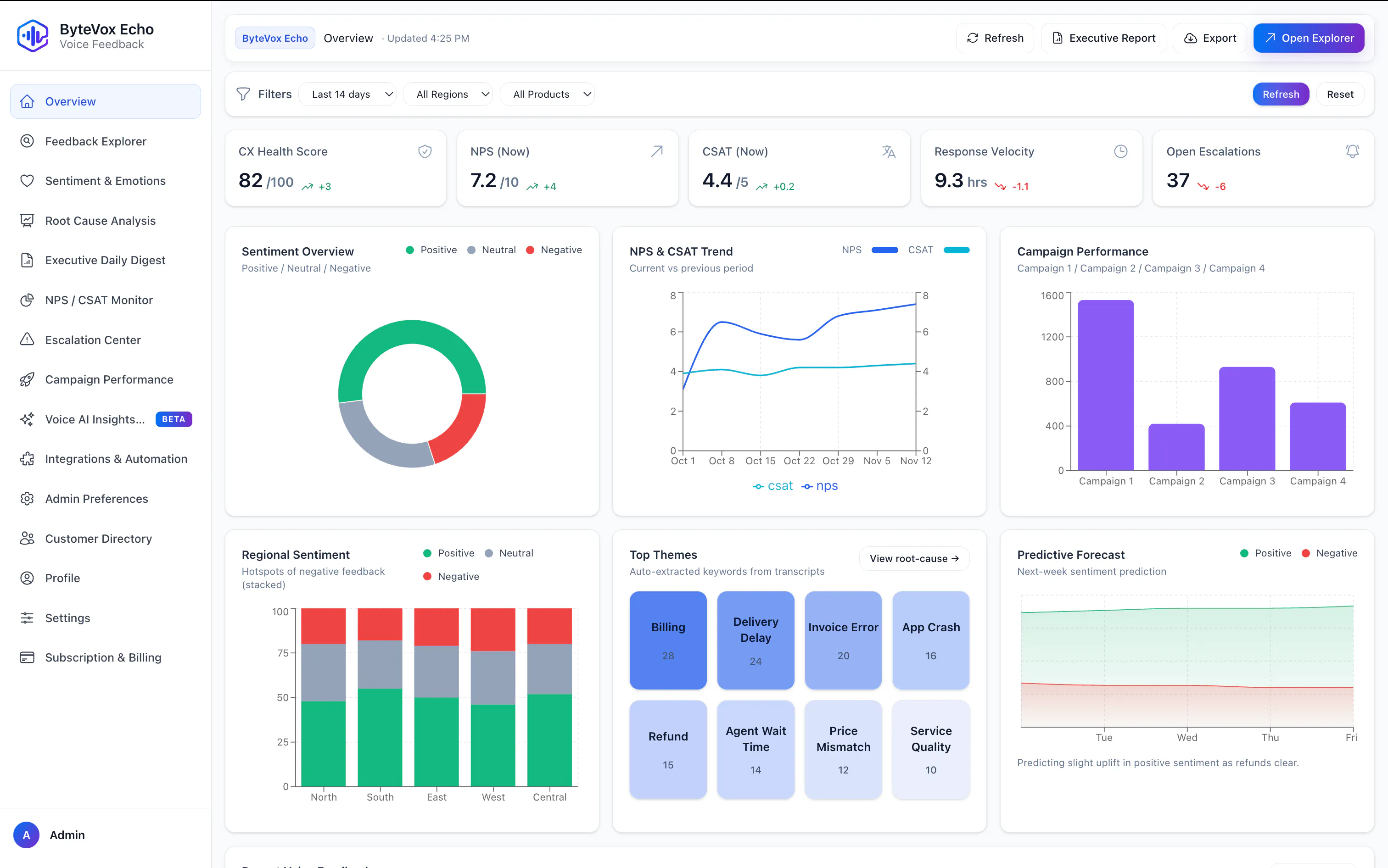
Task: Open Feedback Explorer from the sidebar
Action: [x=106, y=141]
